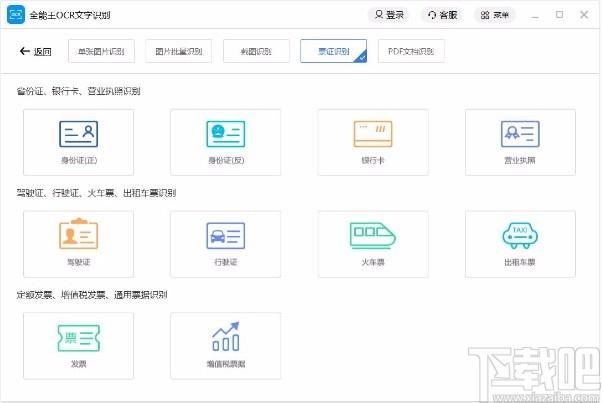
Task: Choose the driver's license (驾驶证) icon
Action: pyautogui.click(x=78, y=233)
